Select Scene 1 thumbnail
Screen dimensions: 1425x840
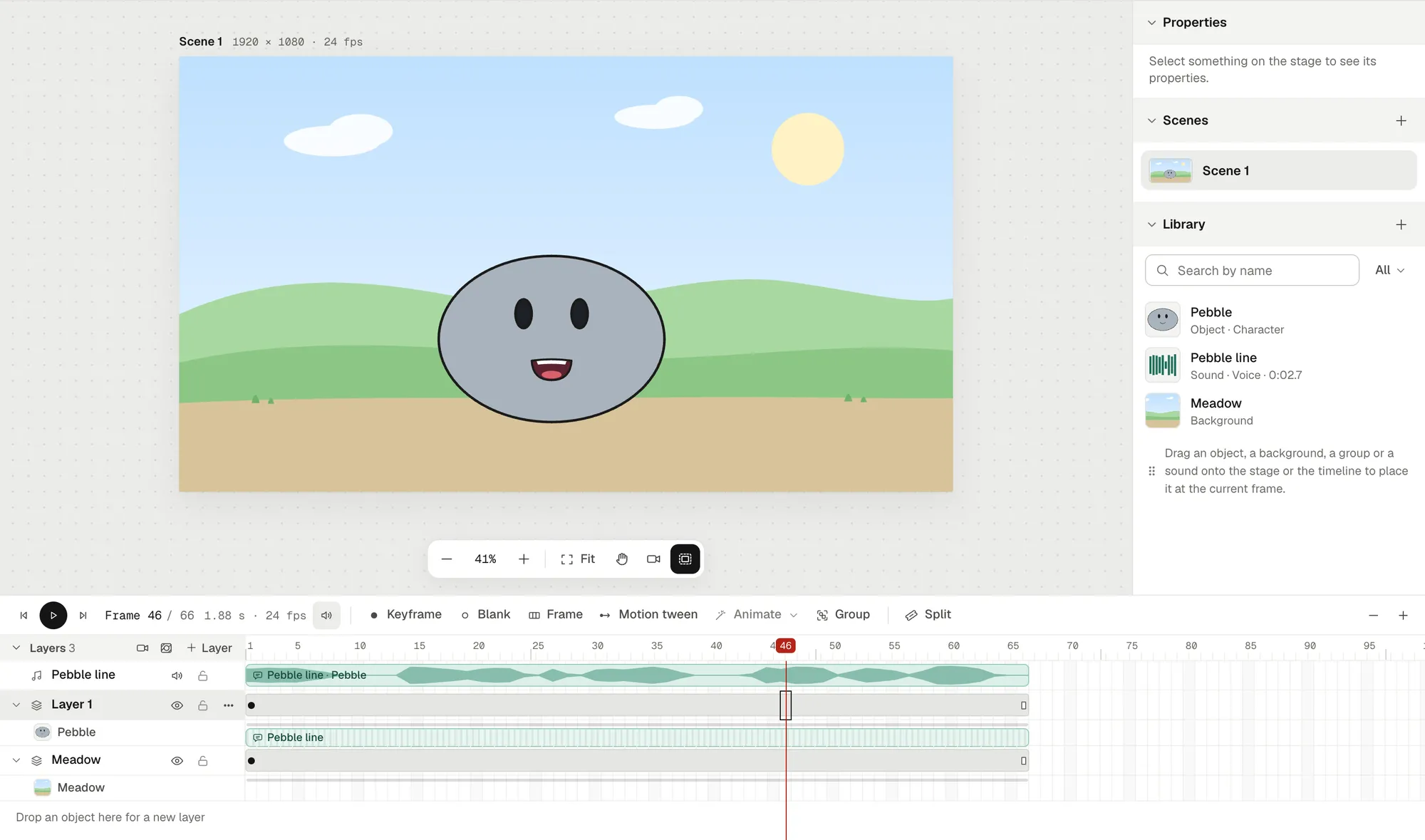[1170, 171]
